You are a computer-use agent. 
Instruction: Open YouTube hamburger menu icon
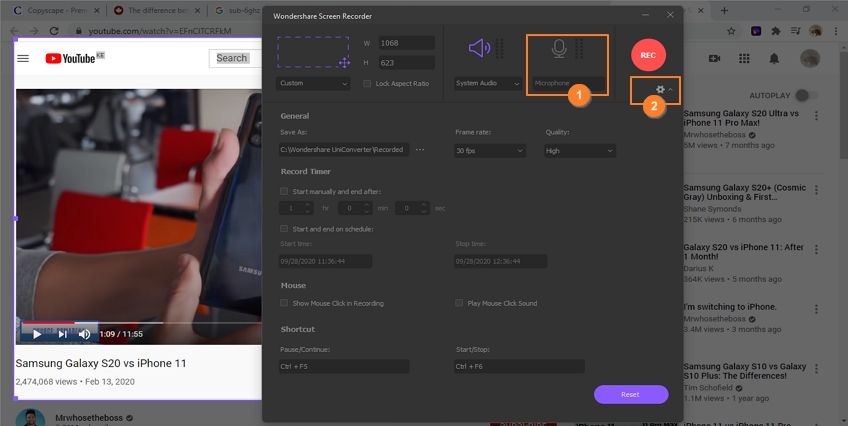point(23,58)
